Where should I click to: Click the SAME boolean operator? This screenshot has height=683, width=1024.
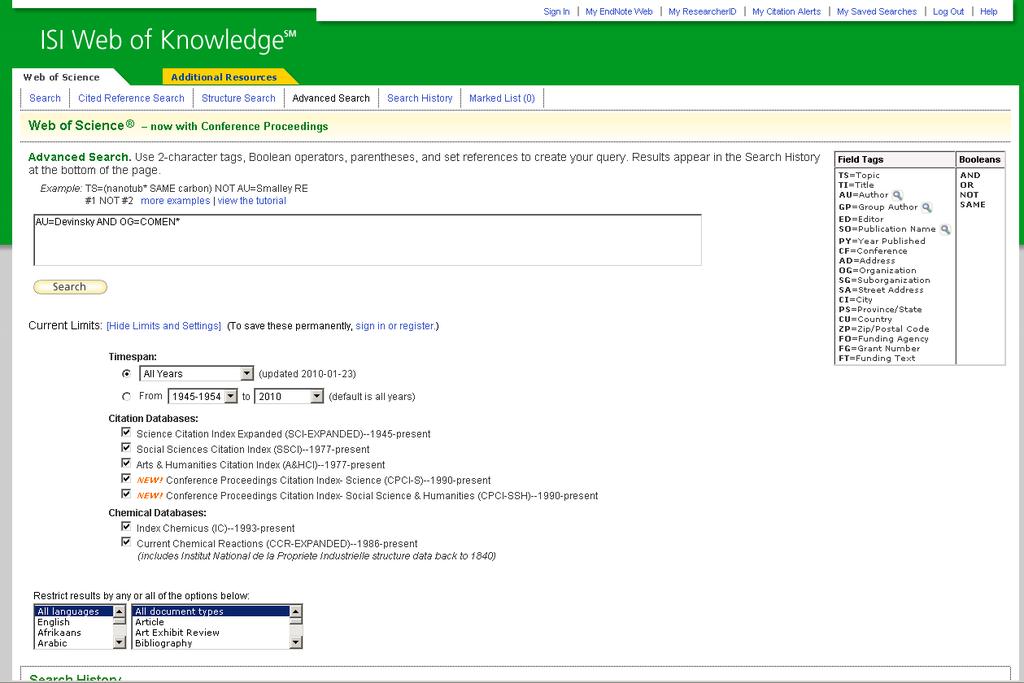pyautogui.click(x=972, y=204)
